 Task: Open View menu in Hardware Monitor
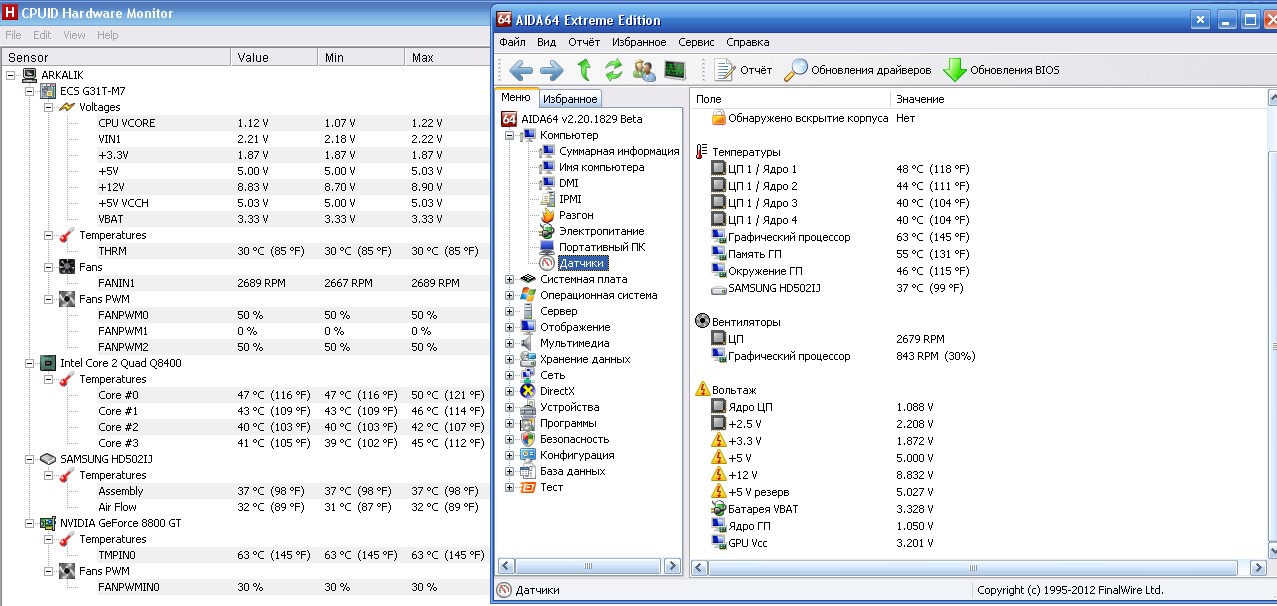click(x=74, y=35)
